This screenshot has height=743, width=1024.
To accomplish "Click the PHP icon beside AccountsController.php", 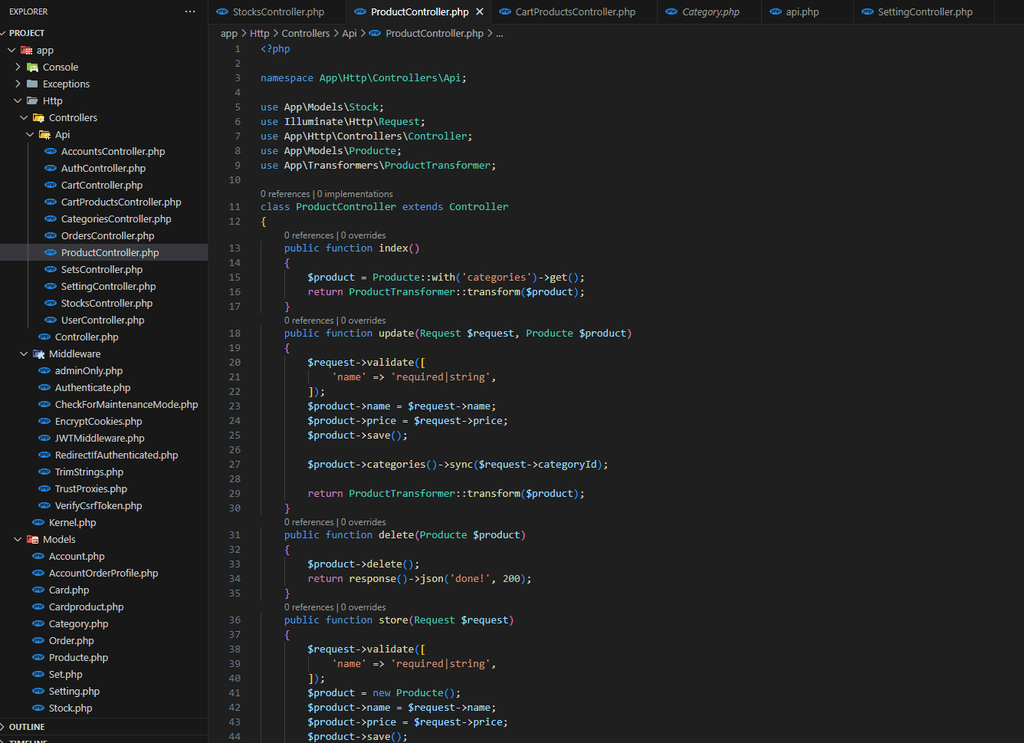I will tap(51, 151).
